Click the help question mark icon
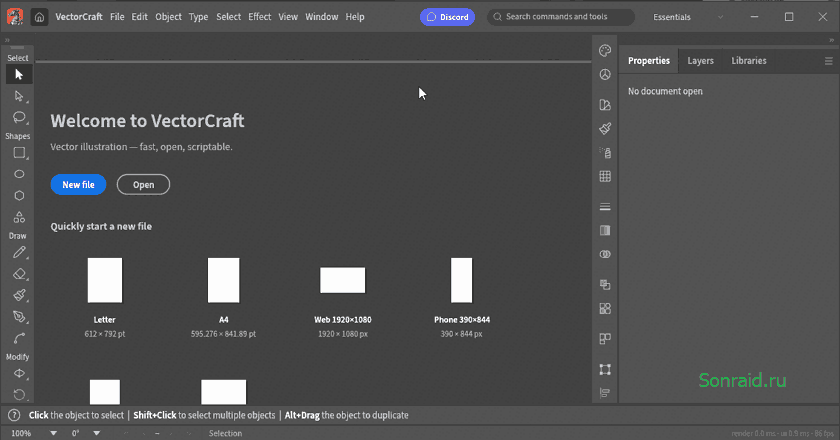The width and height of the screenshot is (840, 440). [x=14, y=415]
